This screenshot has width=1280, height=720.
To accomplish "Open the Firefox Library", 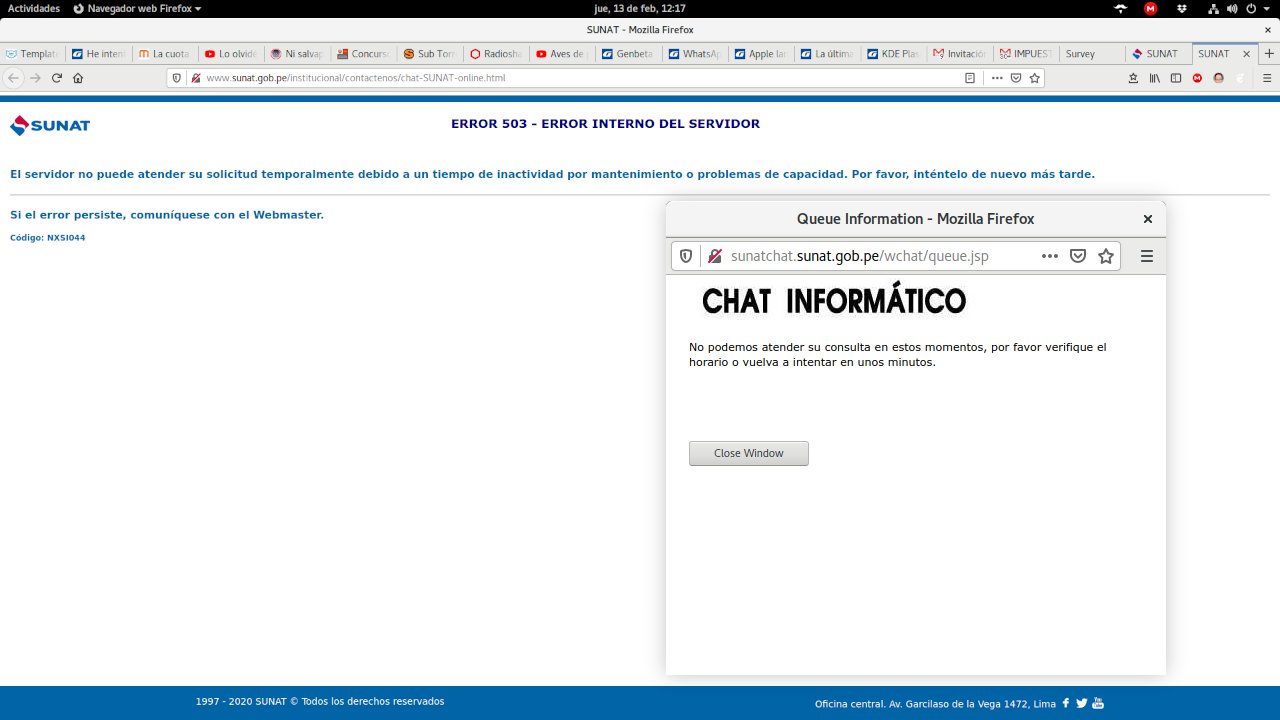I will pos(1156,77).
